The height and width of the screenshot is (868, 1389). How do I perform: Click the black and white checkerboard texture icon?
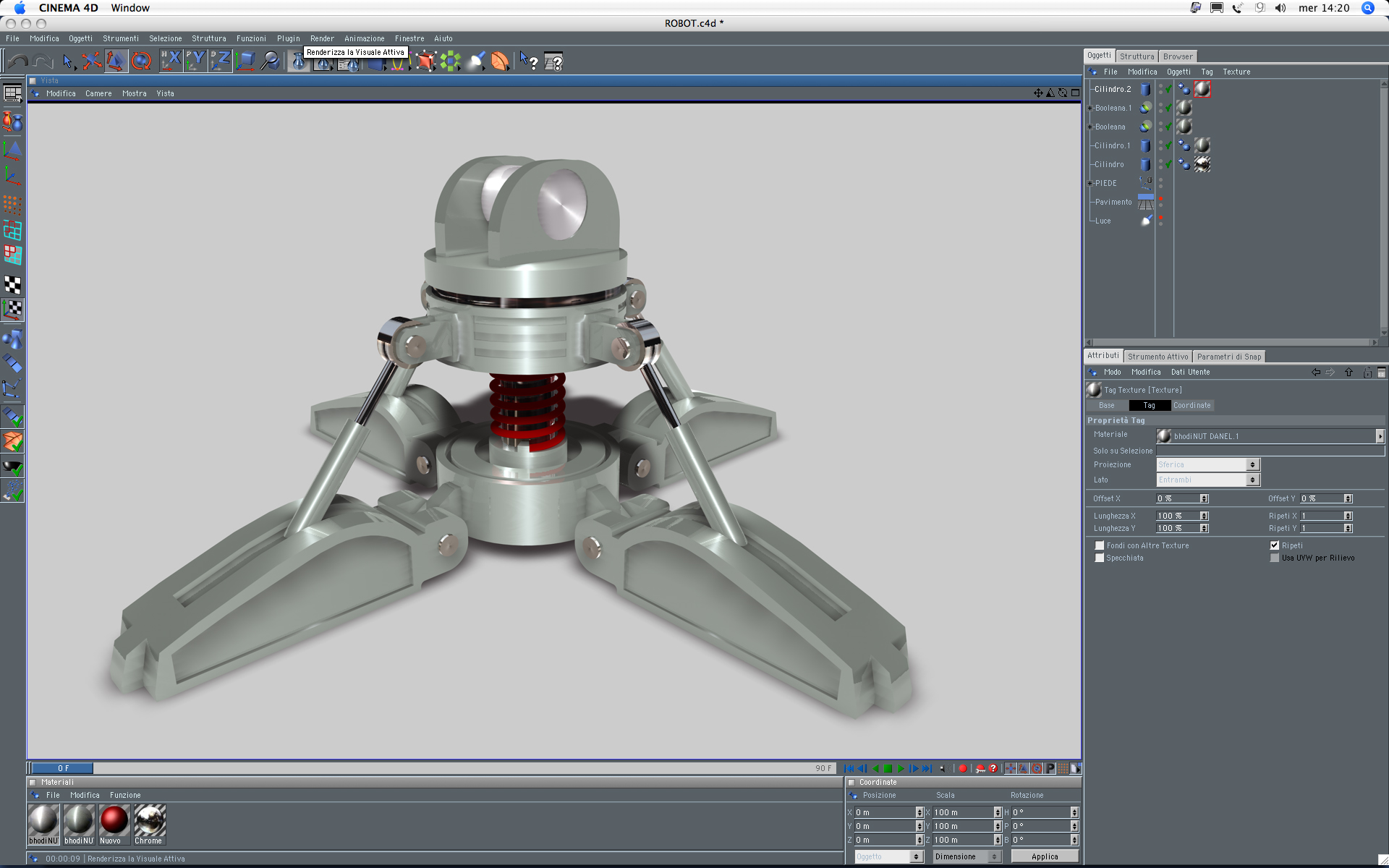pos(12,284)
